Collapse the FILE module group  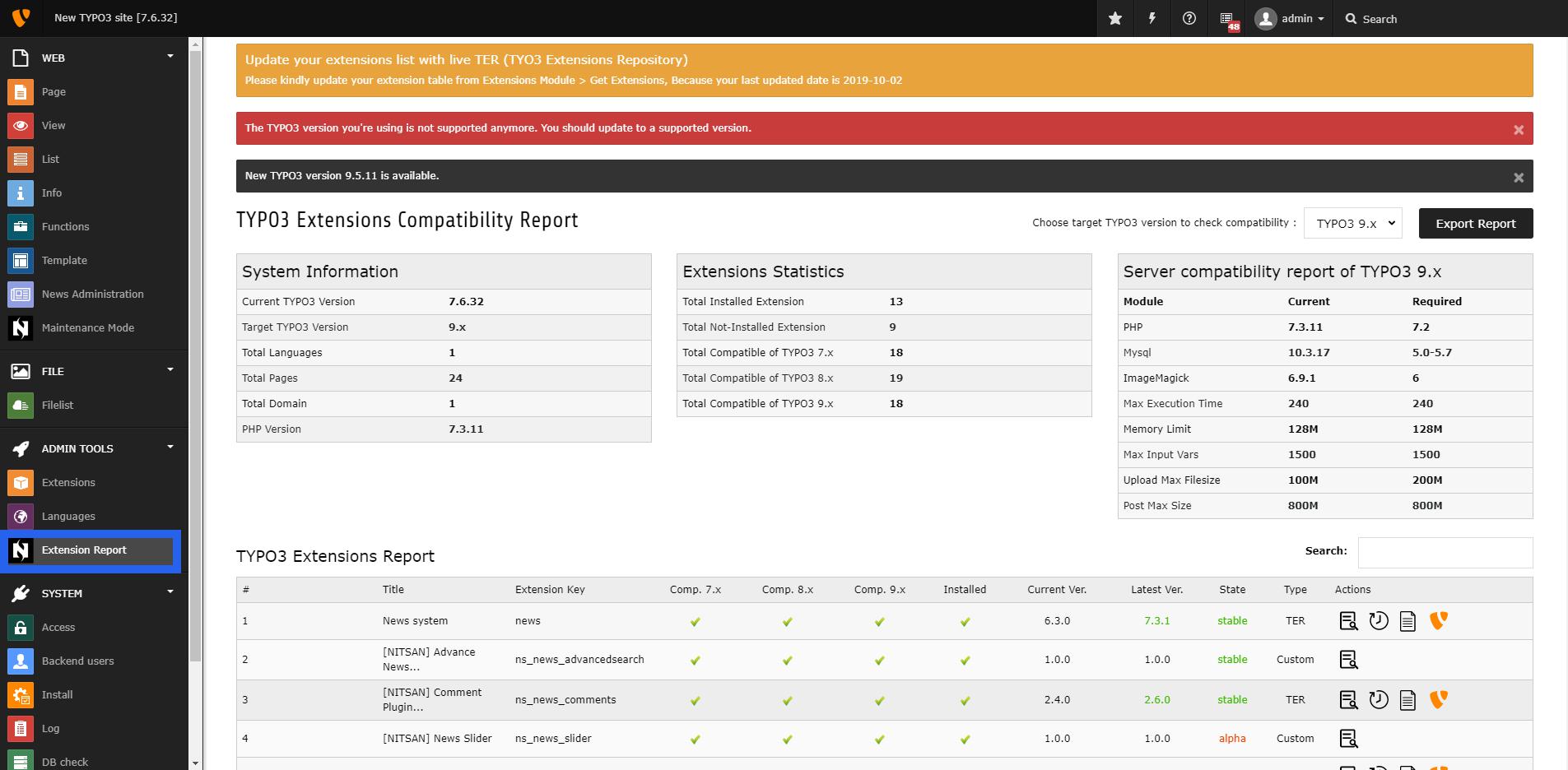pos(170,370)
